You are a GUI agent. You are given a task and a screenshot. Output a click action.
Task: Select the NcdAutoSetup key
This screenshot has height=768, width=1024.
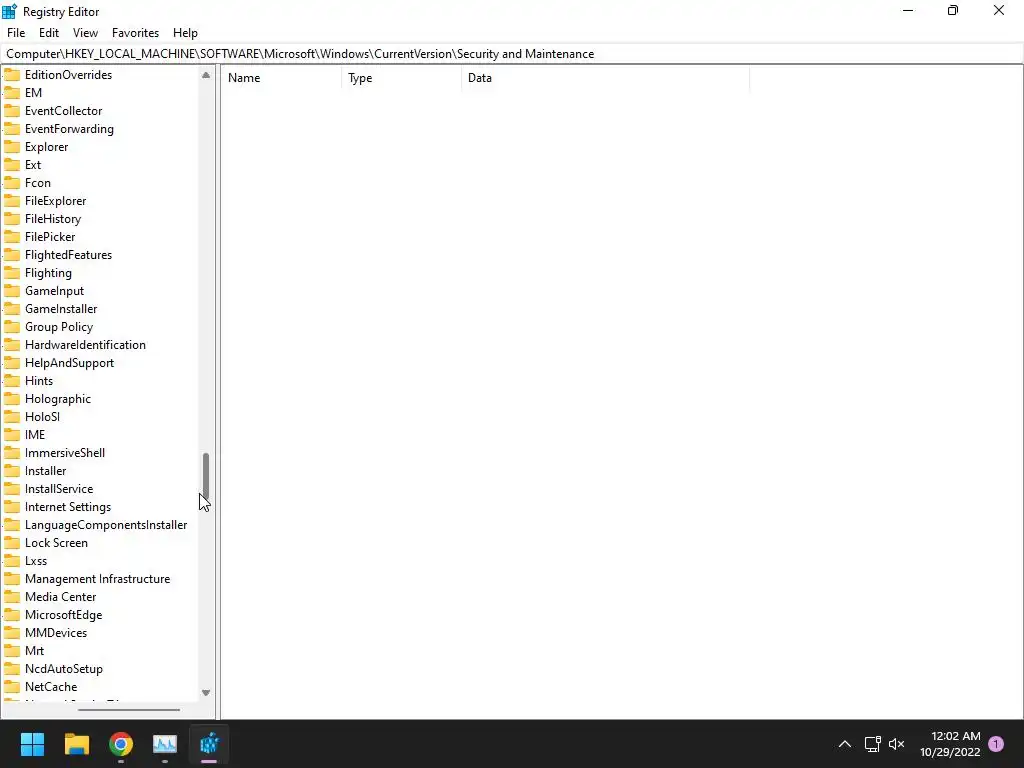click(x=63, y=669)
